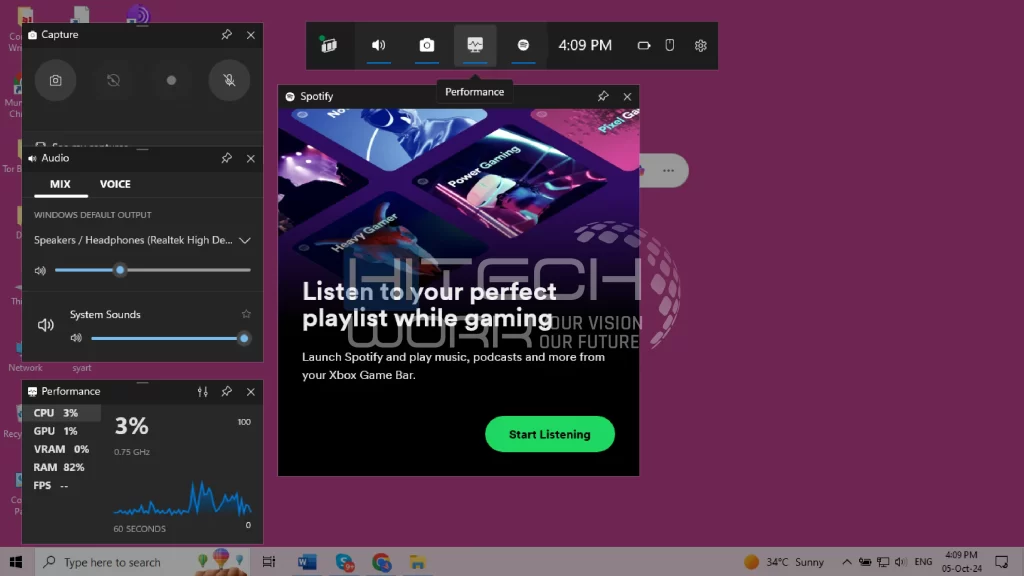Viewport: 1024px width, 576px height.
Task: Click the large System Sounds speaker icon
Action: coord(46,325)
